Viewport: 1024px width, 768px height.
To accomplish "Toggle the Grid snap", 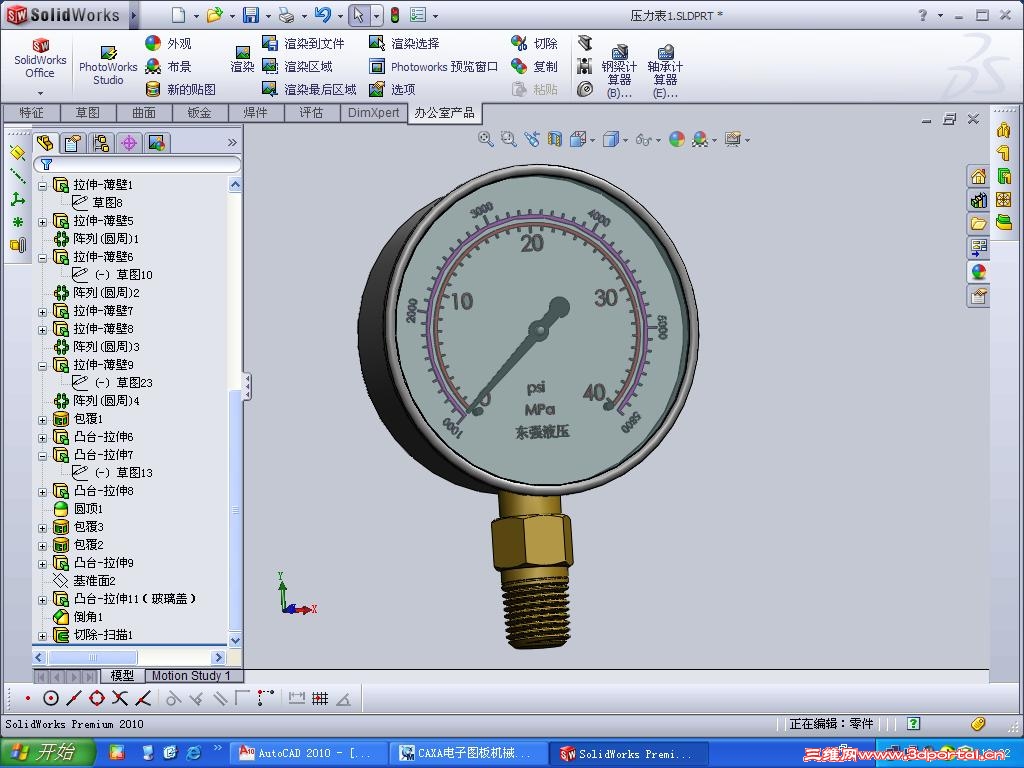I will tap(320, 699).
